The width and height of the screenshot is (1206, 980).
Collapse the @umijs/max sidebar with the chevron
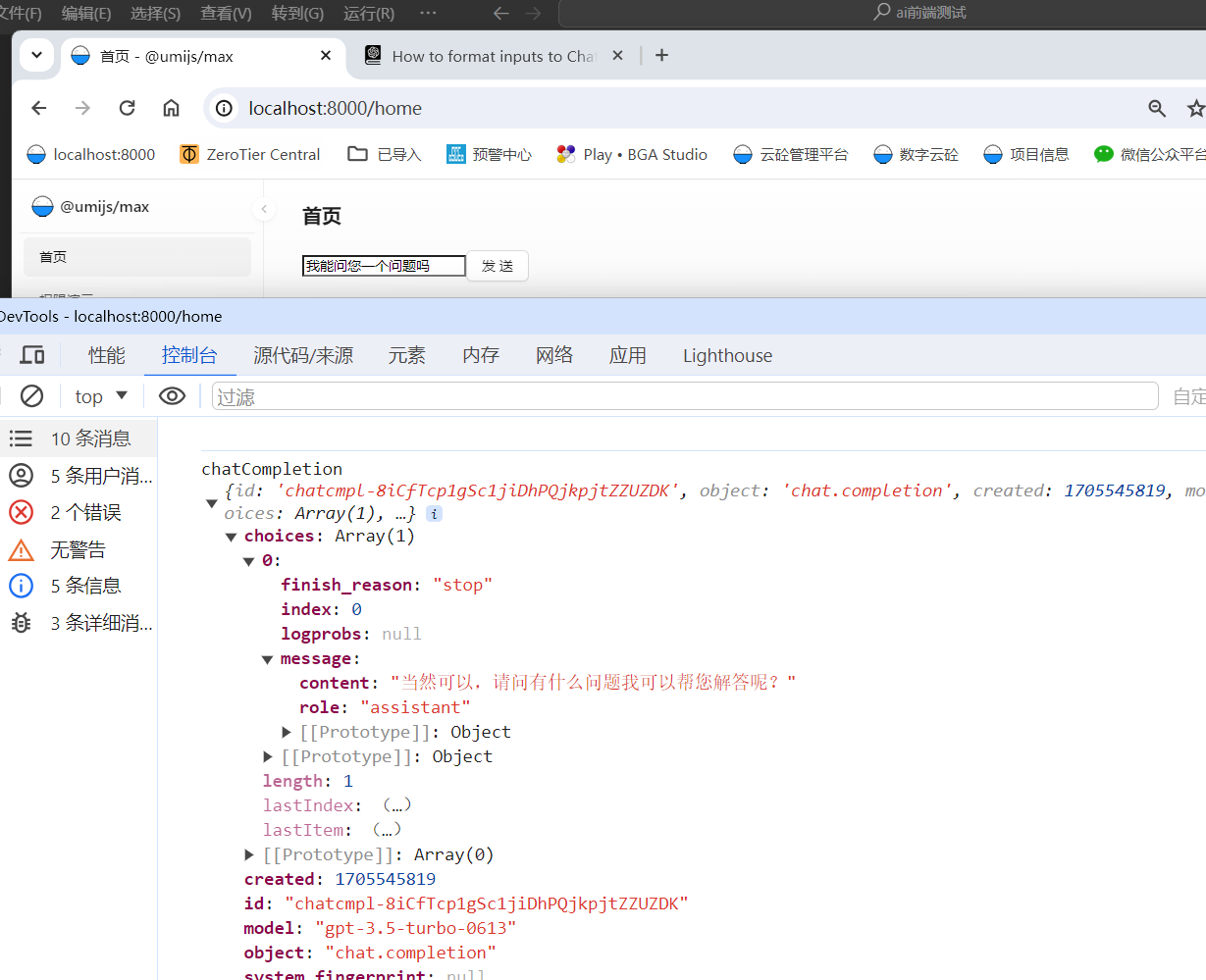263,209
